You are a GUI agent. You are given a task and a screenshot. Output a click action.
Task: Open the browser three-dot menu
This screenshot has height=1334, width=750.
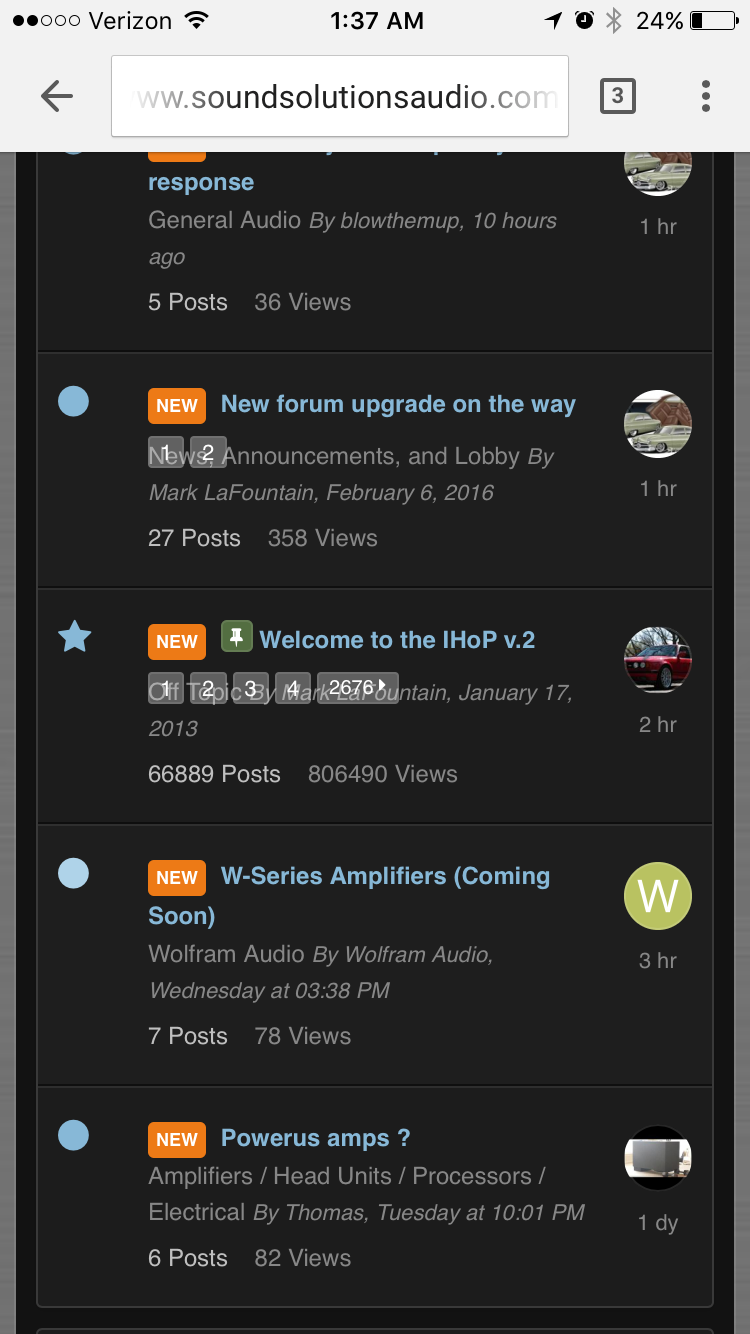tap(706, 96)
